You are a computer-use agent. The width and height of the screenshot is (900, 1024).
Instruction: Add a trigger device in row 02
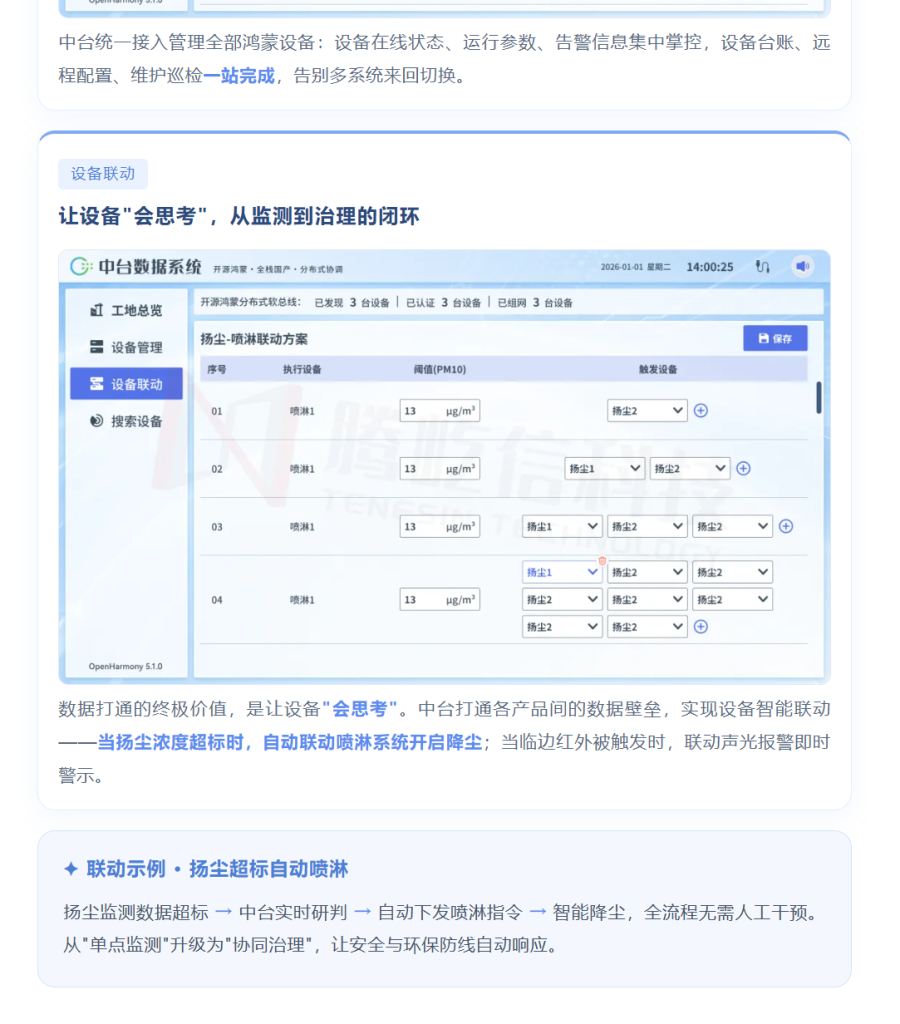(x=743, y=468)
